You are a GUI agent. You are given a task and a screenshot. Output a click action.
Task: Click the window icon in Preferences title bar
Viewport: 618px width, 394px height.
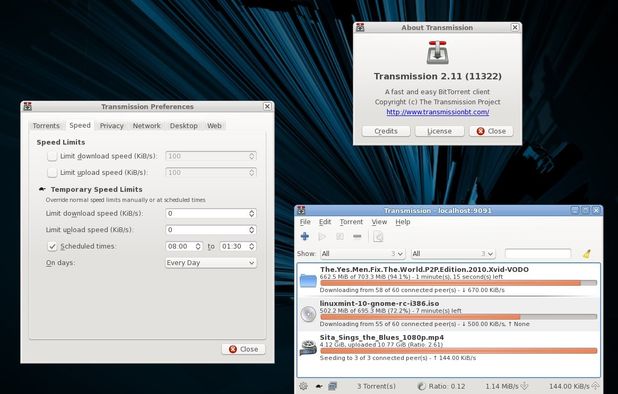point(27,106)
